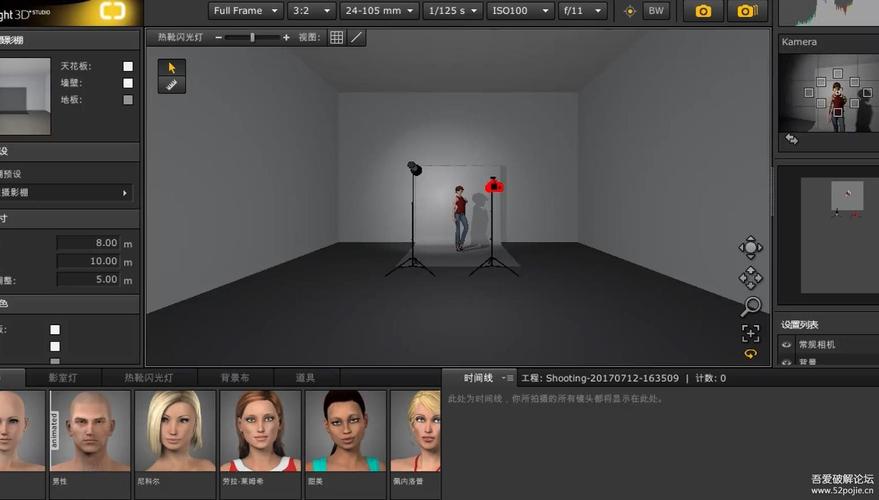The width and height of the screenshot is (879, 500).
Task: Click the focus frame icon in viewport
Action: point(750,333)
